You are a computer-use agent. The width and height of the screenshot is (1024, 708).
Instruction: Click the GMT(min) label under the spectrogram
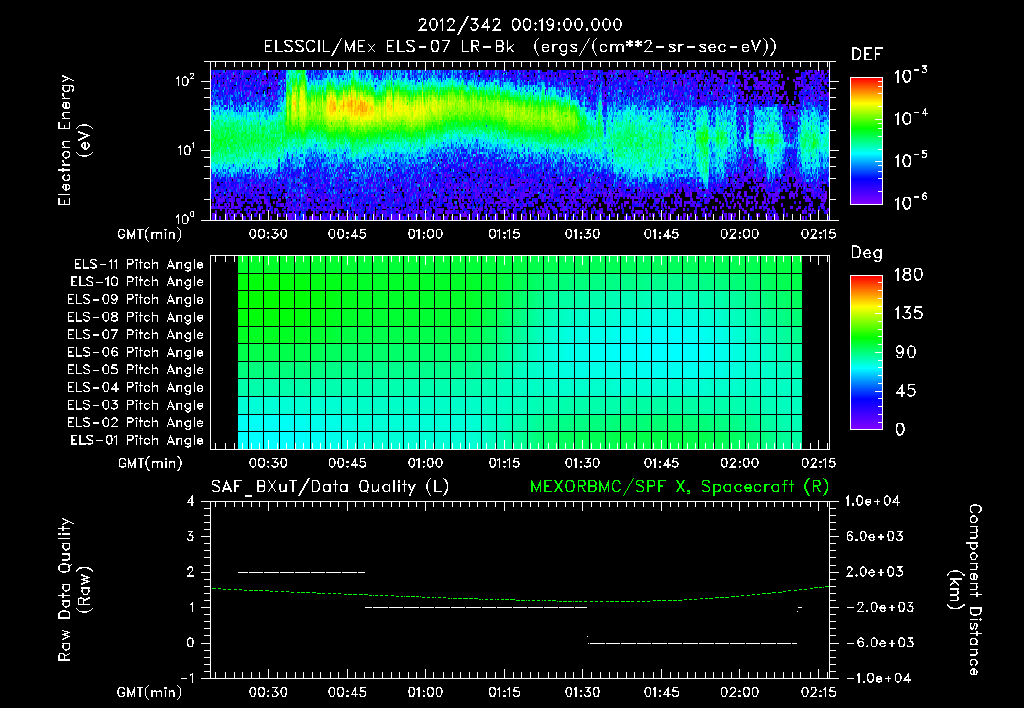point(150,234)
